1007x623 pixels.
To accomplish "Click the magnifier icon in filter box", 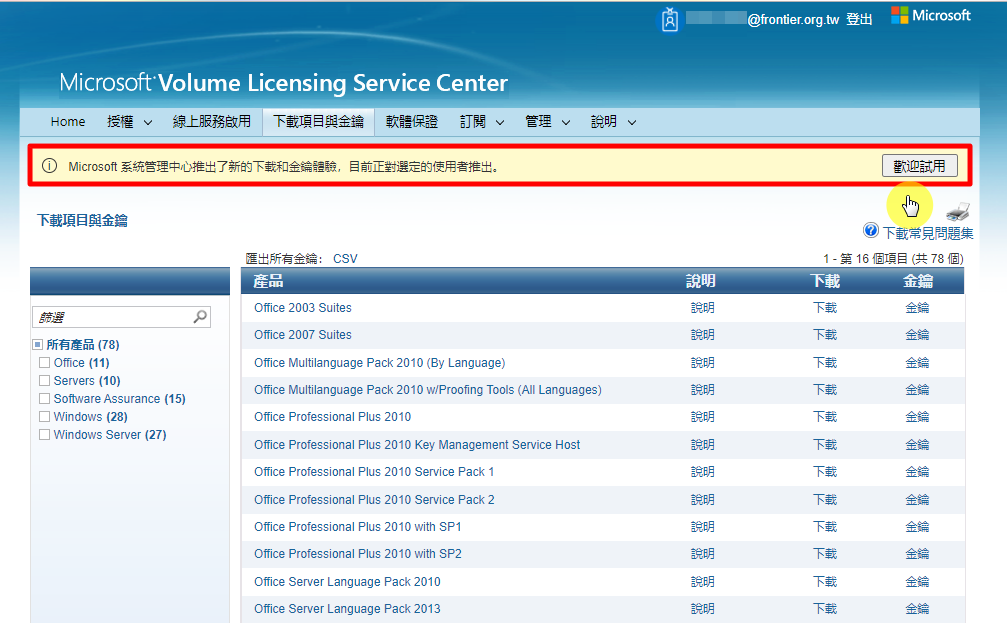I will point(200,317).
